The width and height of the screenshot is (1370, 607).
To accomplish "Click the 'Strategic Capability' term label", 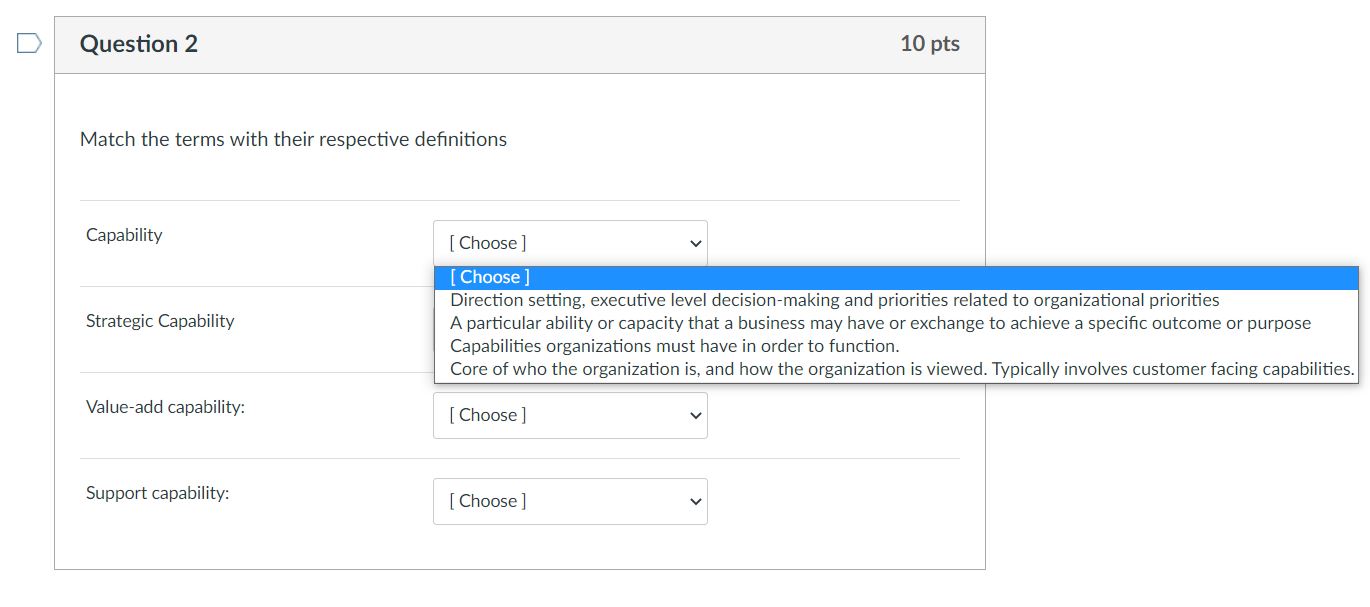I will [x=160, y=321].
